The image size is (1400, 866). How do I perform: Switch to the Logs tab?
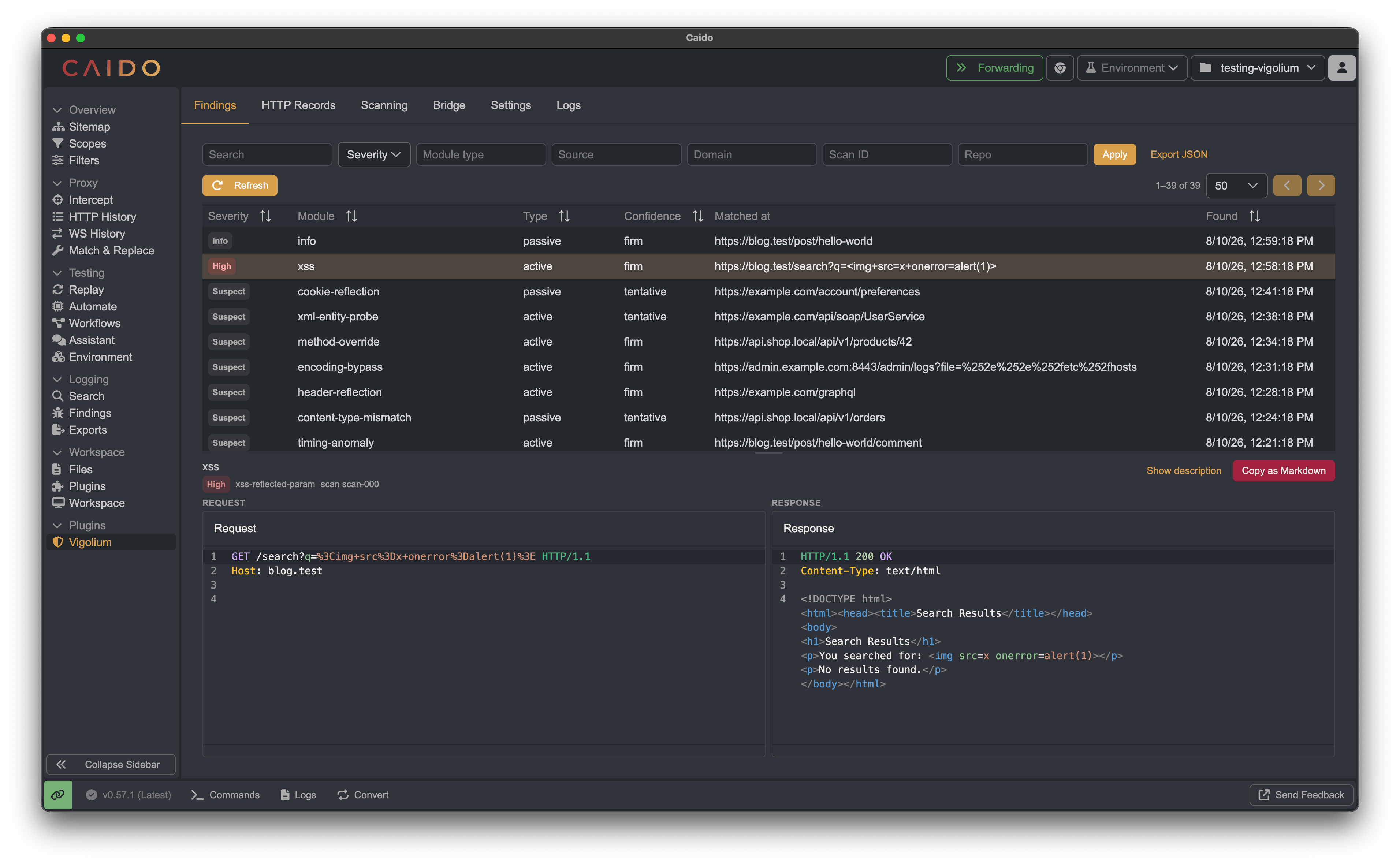(x=568, y=105)
